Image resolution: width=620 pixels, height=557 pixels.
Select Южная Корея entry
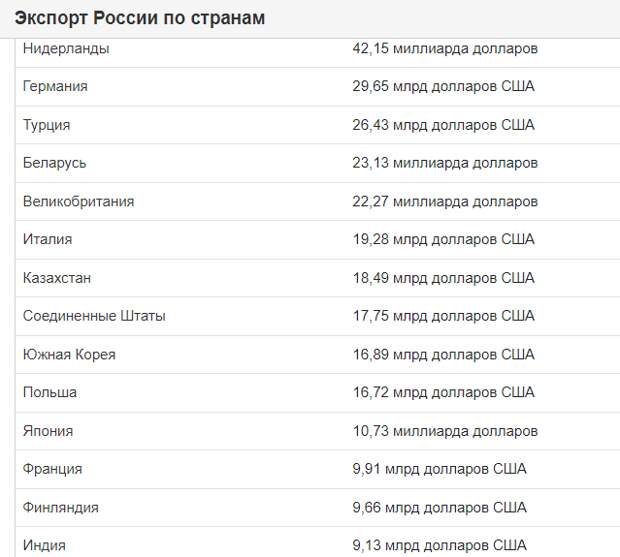click(69, 354)
